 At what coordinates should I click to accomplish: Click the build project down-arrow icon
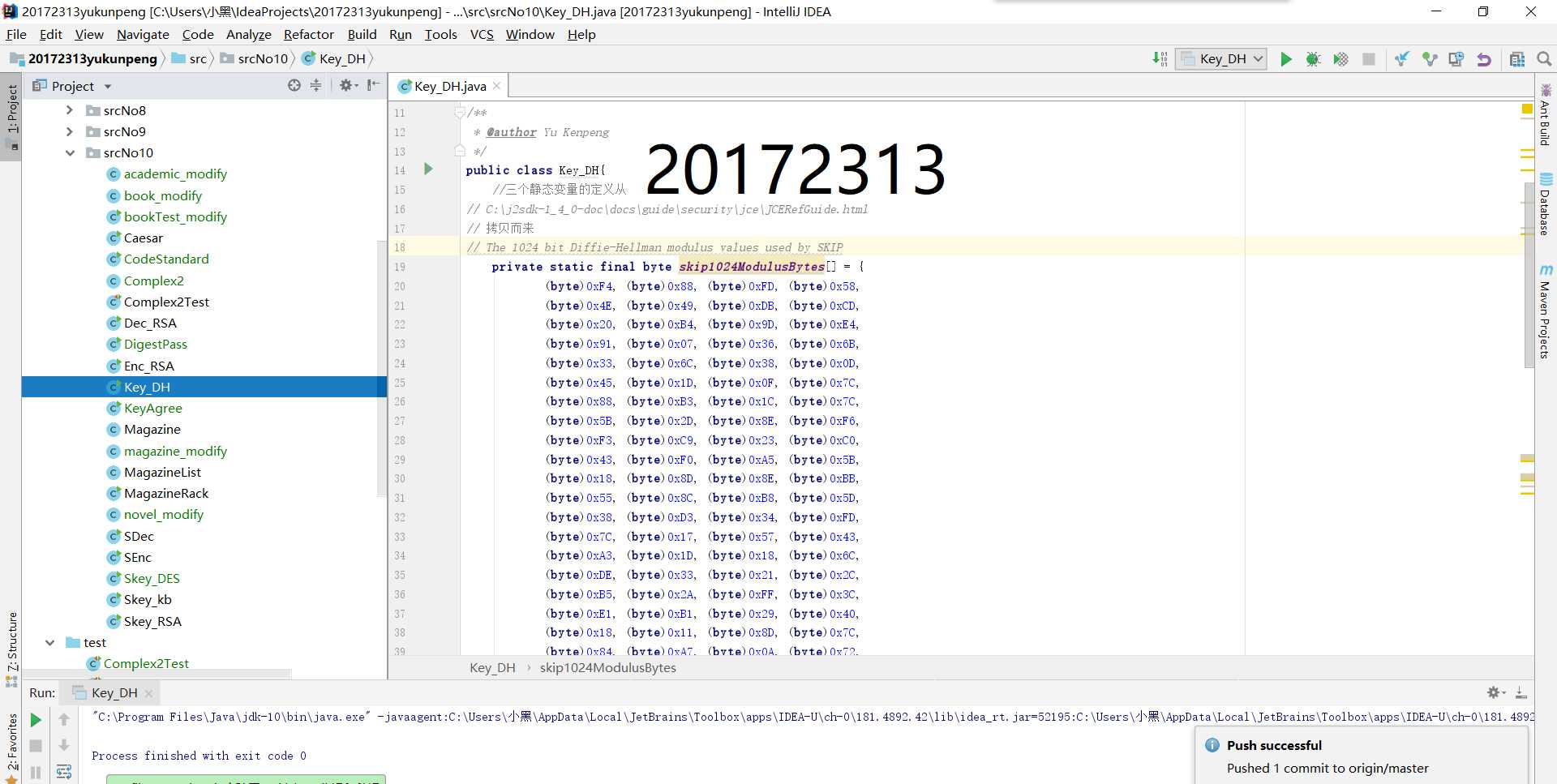(1160, 59)
